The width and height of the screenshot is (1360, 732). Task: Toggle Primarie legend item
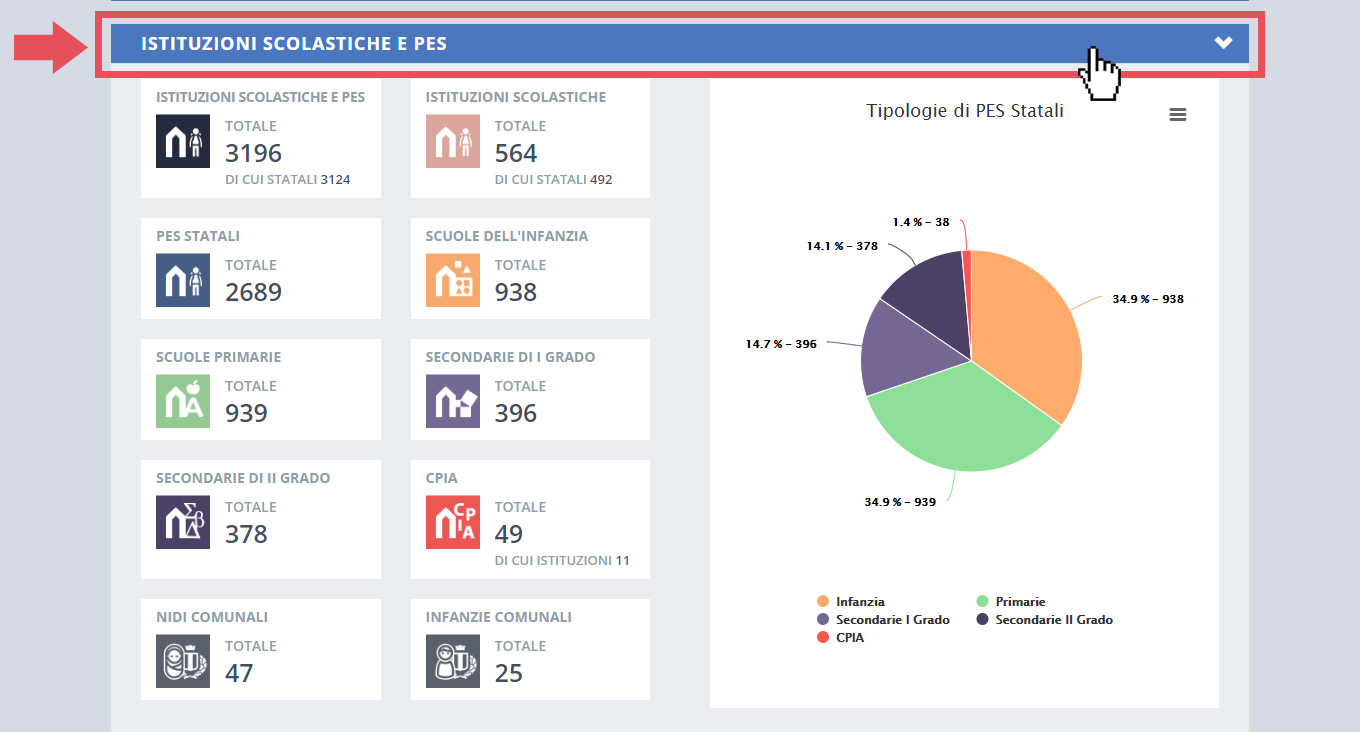point(1010,602)
